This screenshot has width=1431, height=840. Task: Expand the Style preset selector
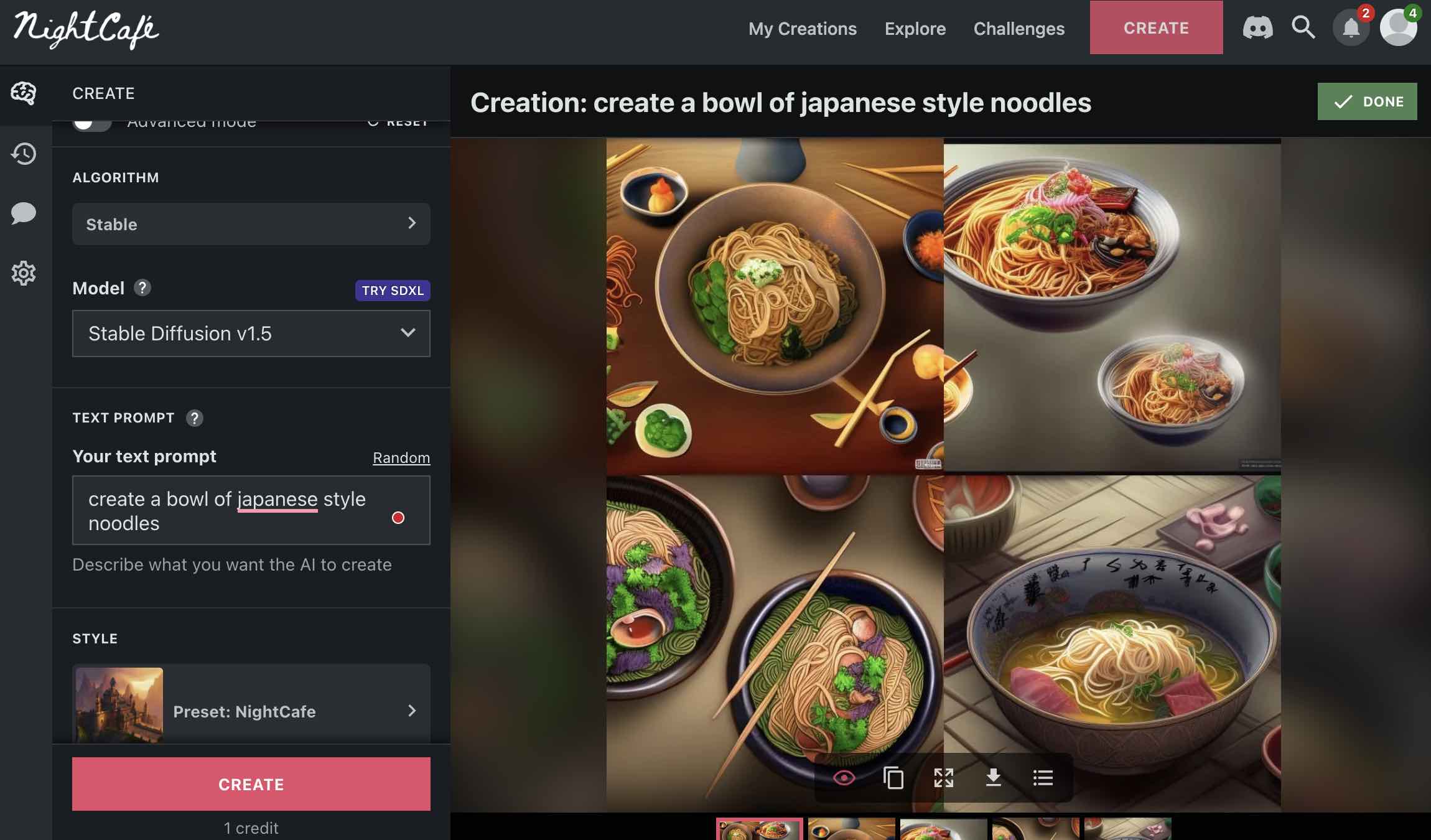(x=252, y=711)
